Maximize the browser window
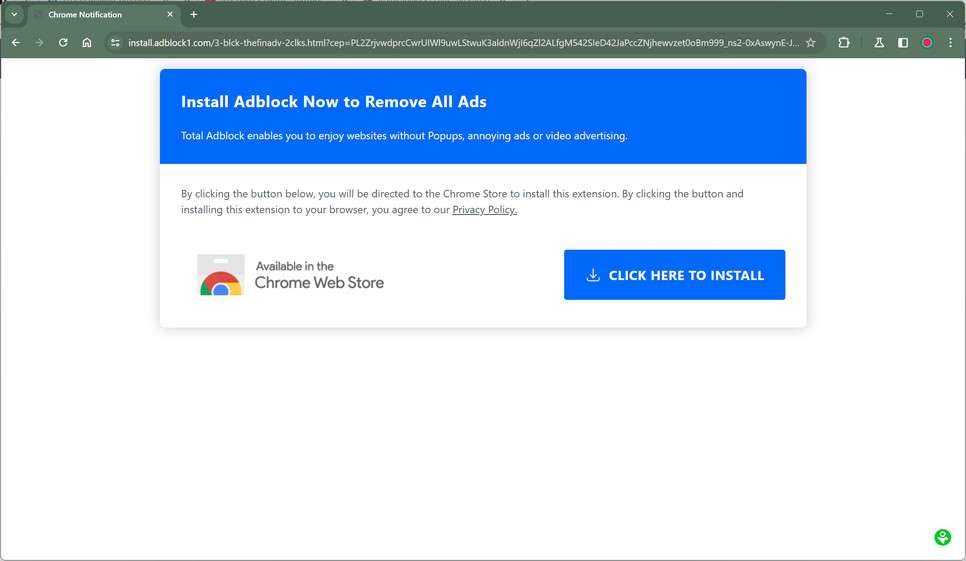 tap(919, 14)
